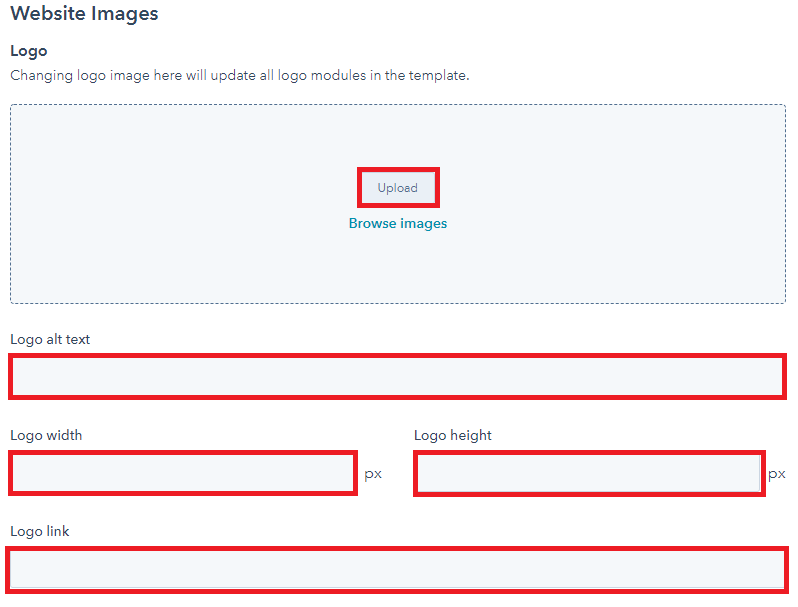Click the px unit beside Logo height
The image size is (798, 607).
(x=777, y=474)
